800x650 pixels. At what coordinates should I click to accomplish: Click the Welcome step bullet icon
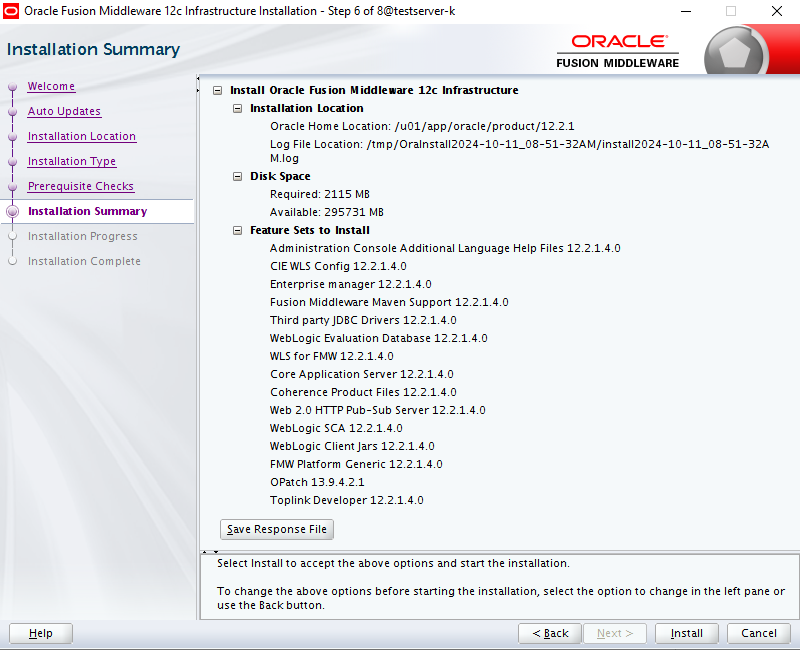(13, 87)
